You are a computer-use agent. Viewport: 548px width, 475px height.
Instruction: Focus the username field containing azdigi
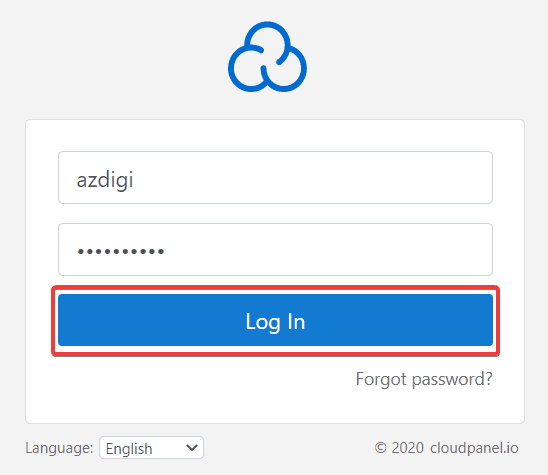coord(275,178)
